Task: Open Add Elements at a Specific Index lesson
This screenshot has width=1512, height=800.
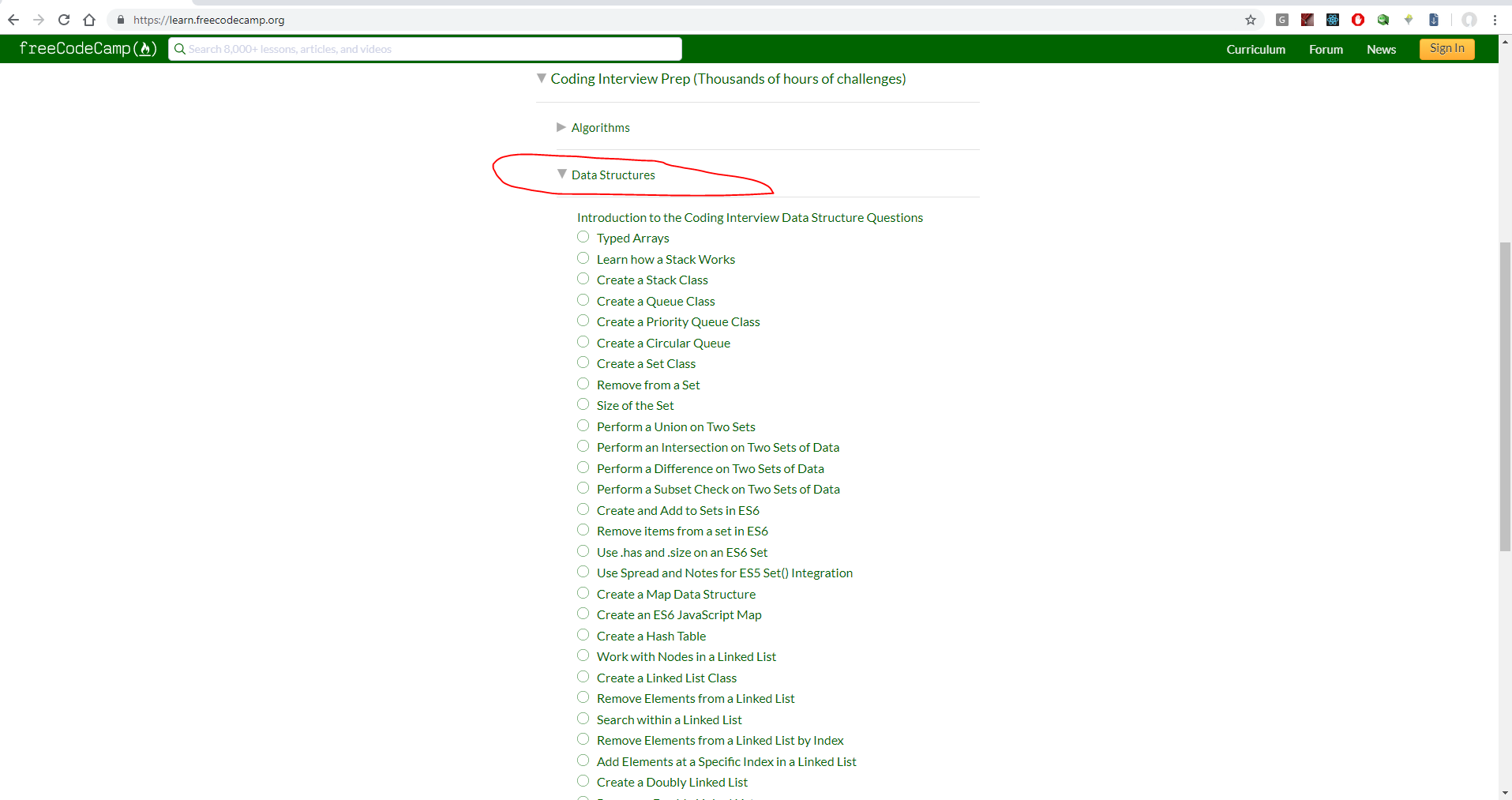Action: (x=726, y=761)
